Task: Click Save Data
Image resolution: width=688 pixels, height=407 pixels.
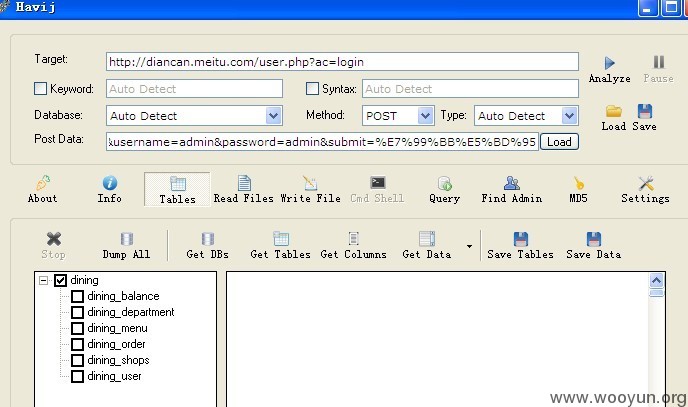Action: tap(594, 246)
